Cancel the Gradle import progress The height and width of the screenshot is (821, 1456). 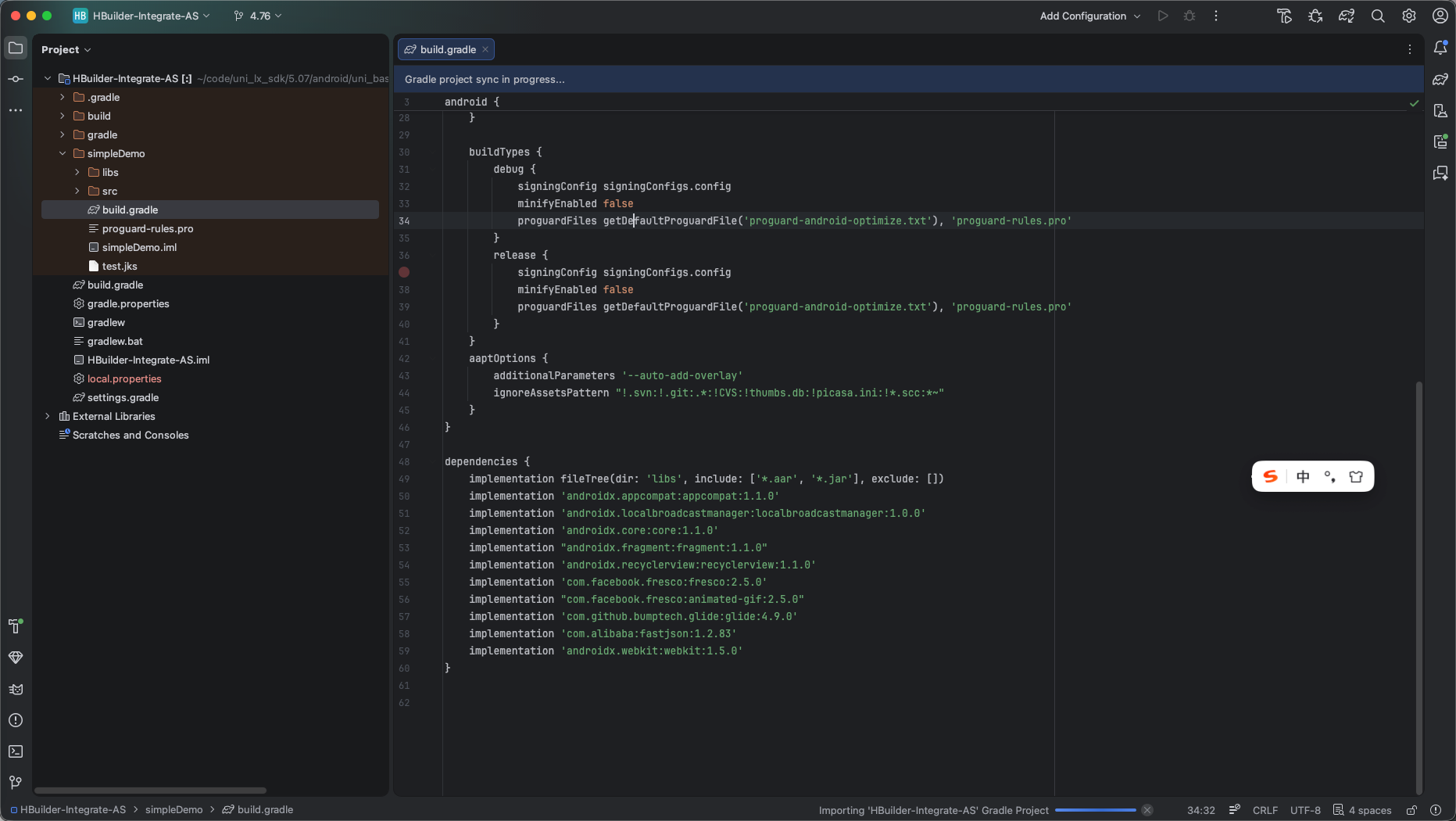tap(1147, 810)
